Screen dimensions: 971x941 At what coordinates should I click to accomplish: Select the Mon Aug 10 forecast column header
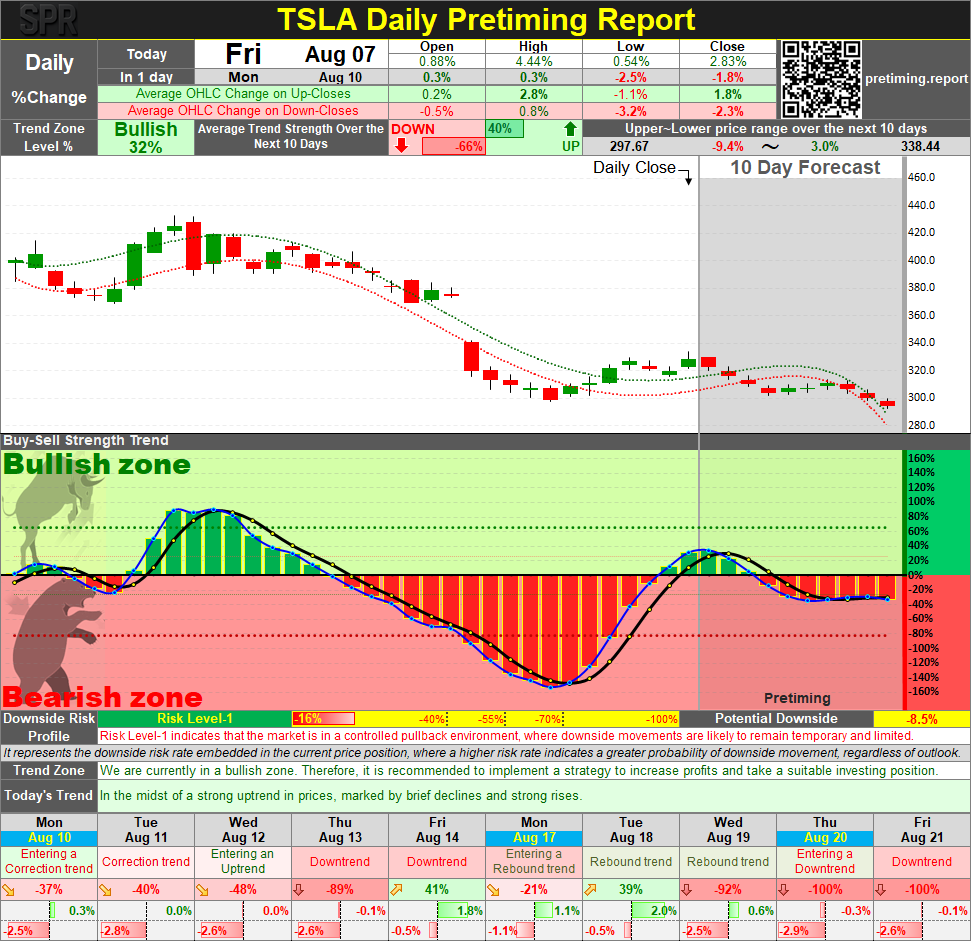(x=49, y=830)
